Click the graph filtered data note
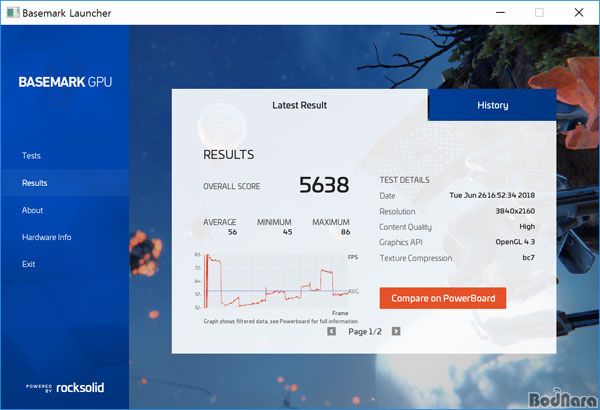The height and width of the screenshot is (410, 600). pos(281,321)
